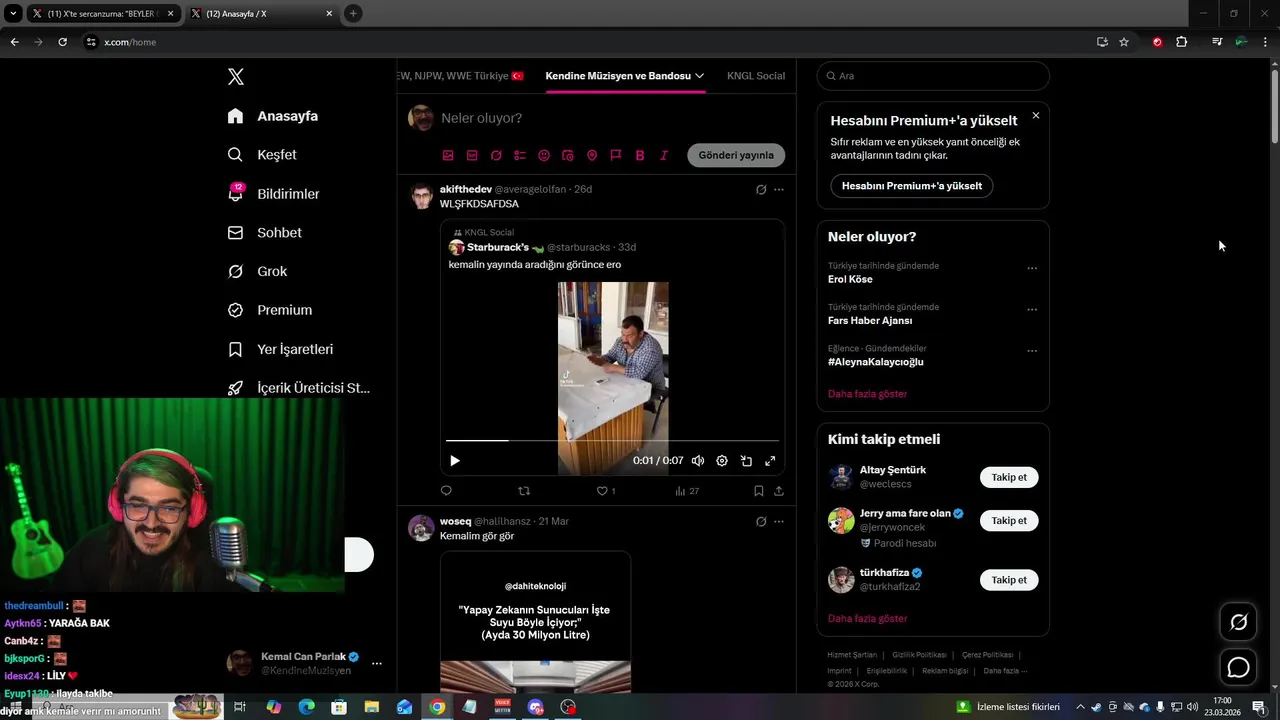Open Bildirimler notifications
This screenshot has height=720, width=1280.
point(273,194)
